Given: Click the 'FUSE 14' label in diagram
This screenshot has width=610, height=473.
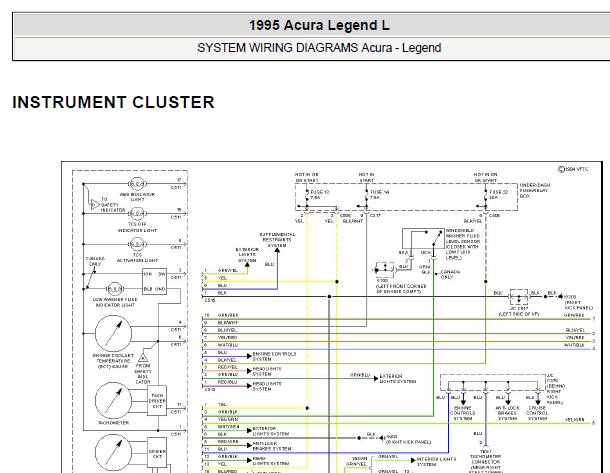Looking at the screenshot, I should click(379, 194).
